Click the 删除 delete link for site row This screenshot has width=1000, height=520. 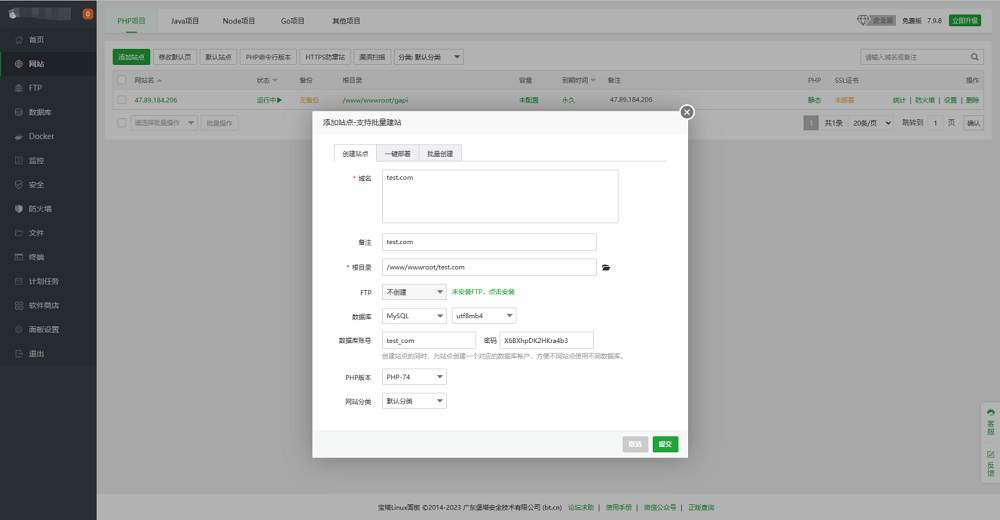(x=973, y=100)
